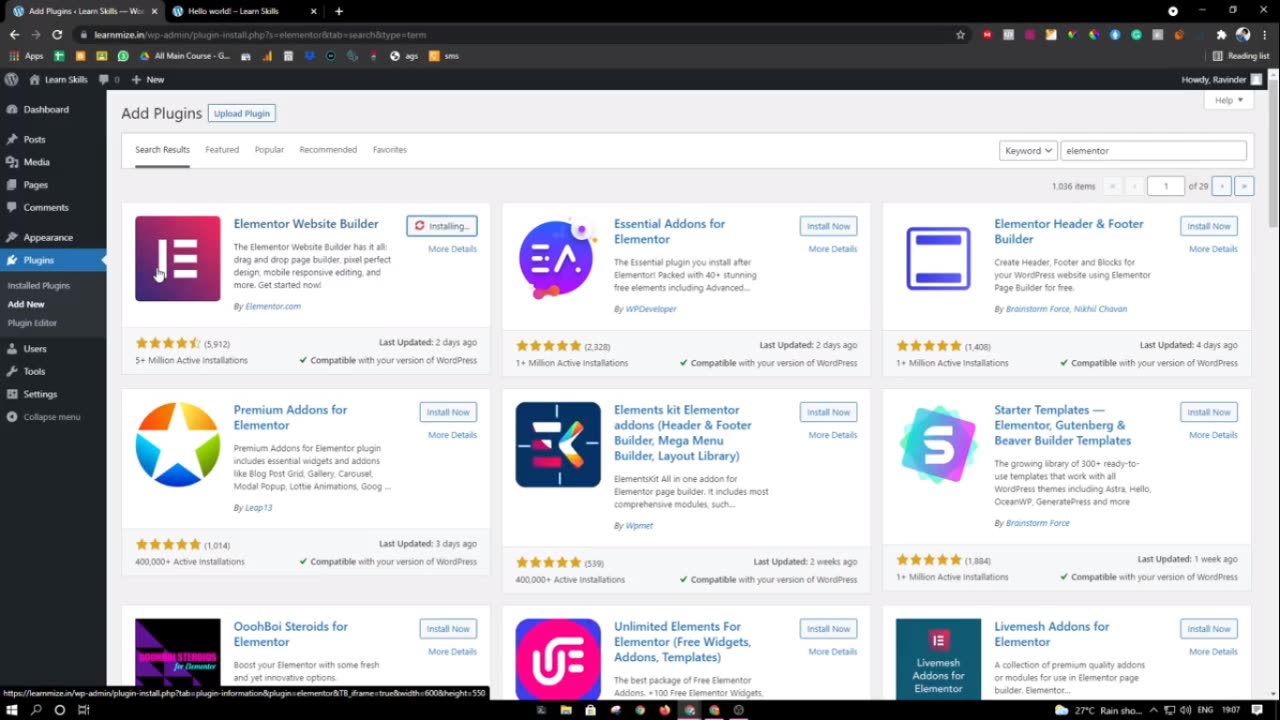This screenshot has width=1280, height=720.
Task: Open the Elementor Website Builder title link
Action: tap(306, 224)
